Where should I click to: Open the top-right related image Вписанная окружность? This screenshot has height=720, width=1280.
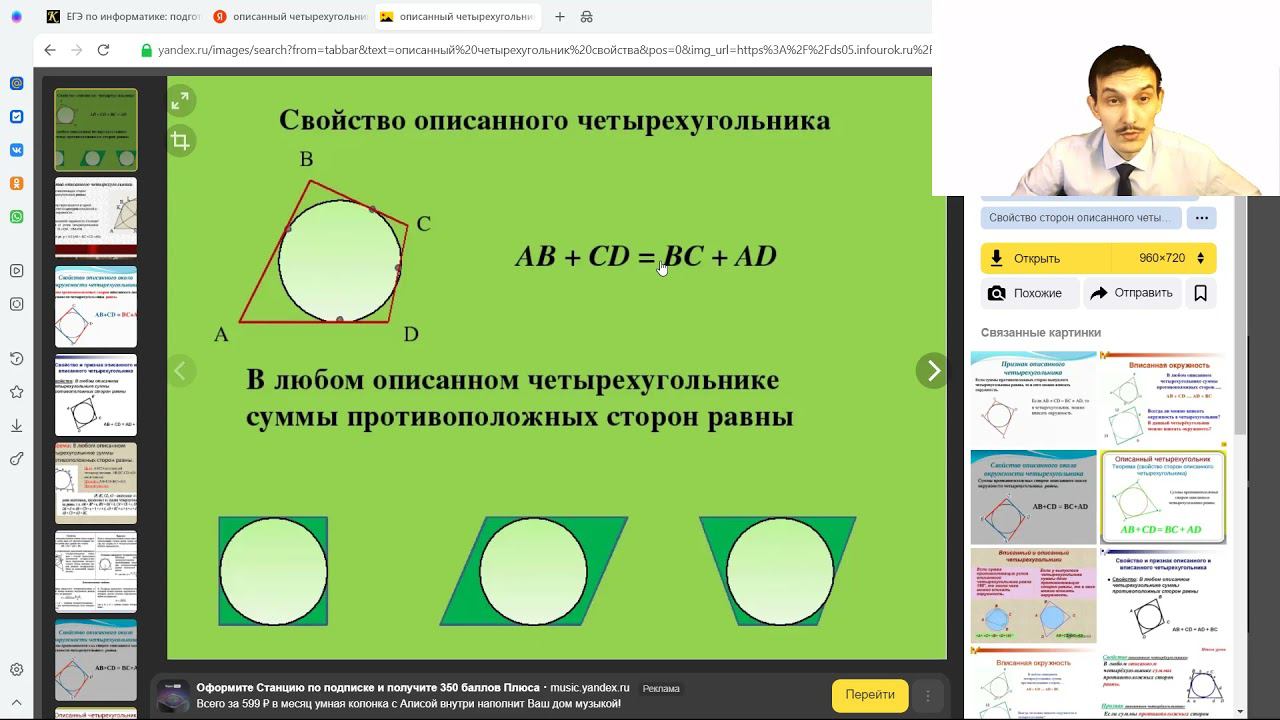pos(1164,399)
